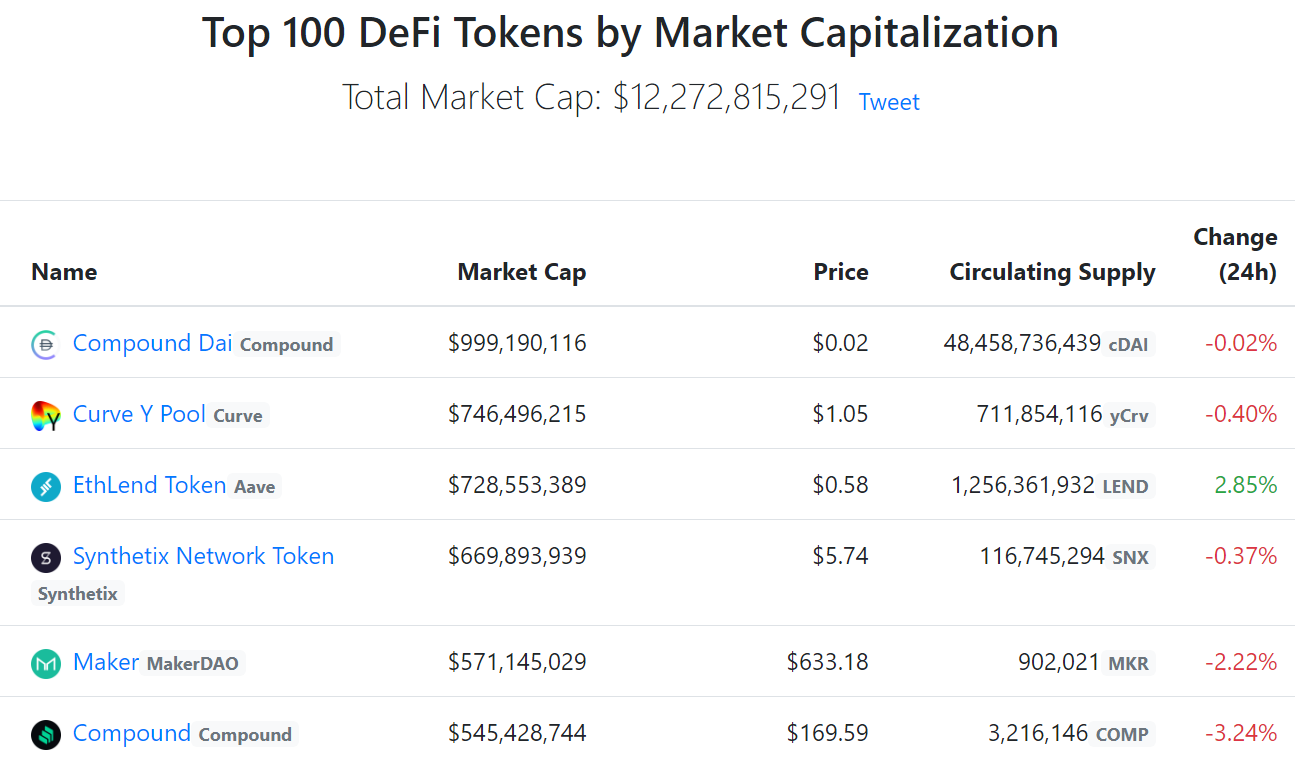Sort by the Market Cap column header
1306x759 pixels.
coord(521,271)
